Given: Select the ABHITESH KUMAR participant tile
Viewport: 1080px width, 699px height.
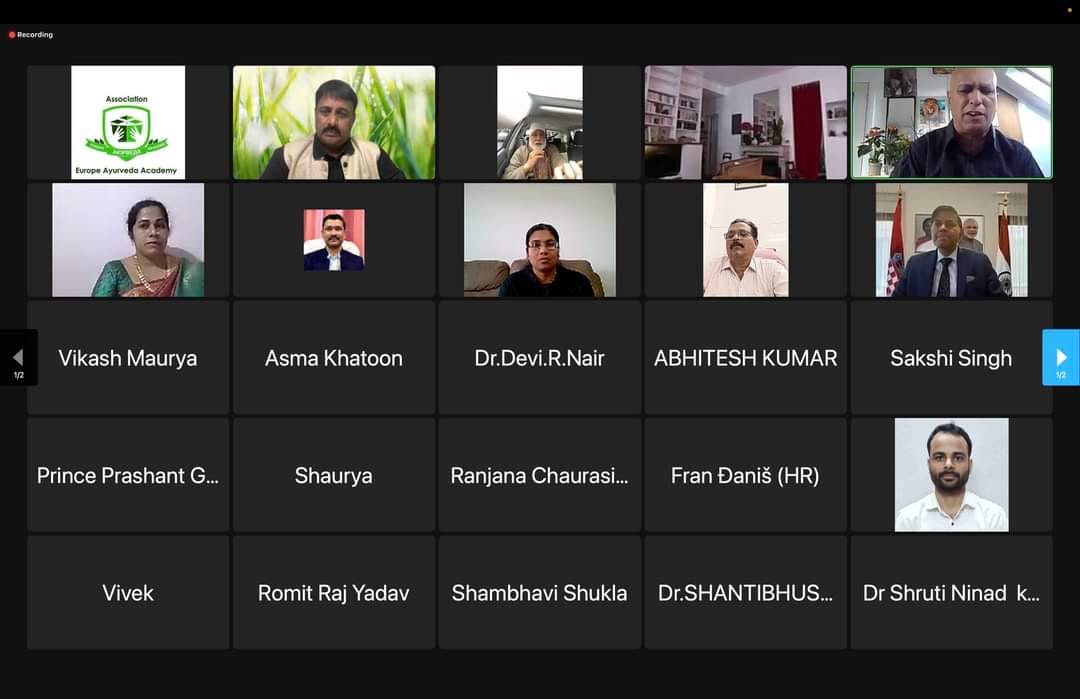Looking at the screenshot, I should [746, 357].
